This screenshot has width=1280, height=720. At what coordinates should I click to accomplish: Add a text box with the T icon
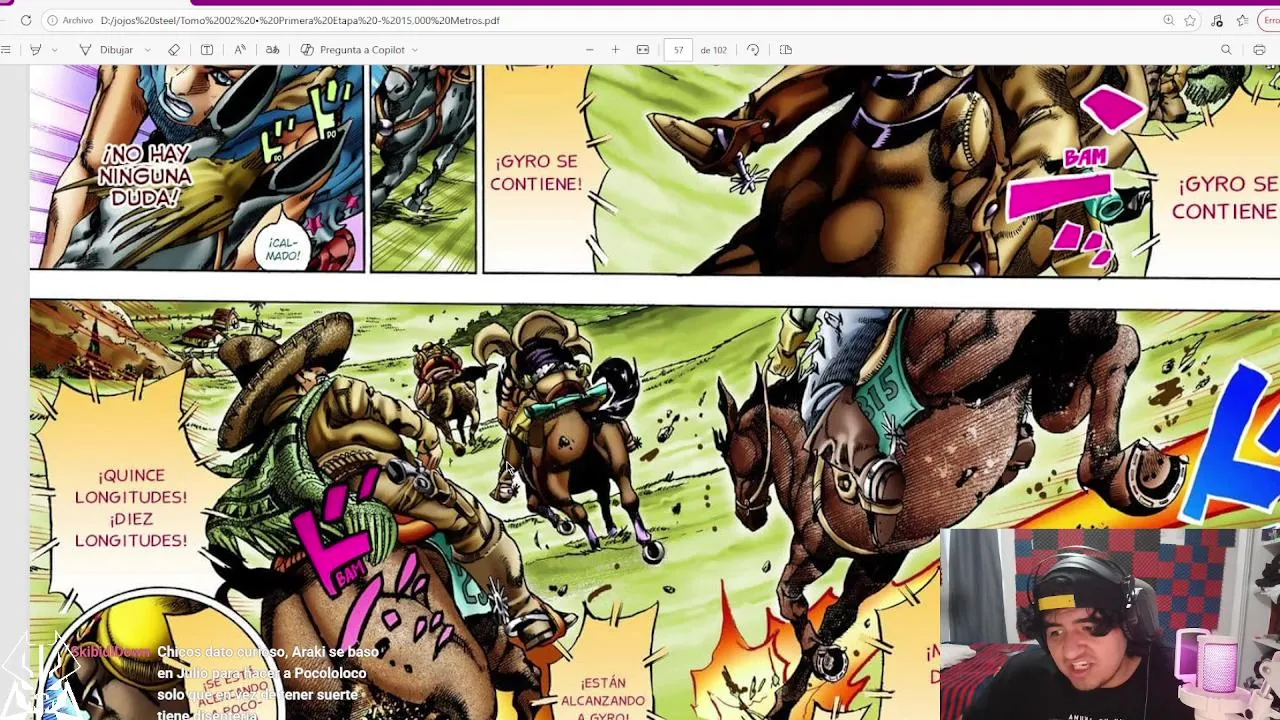point(207,50)
